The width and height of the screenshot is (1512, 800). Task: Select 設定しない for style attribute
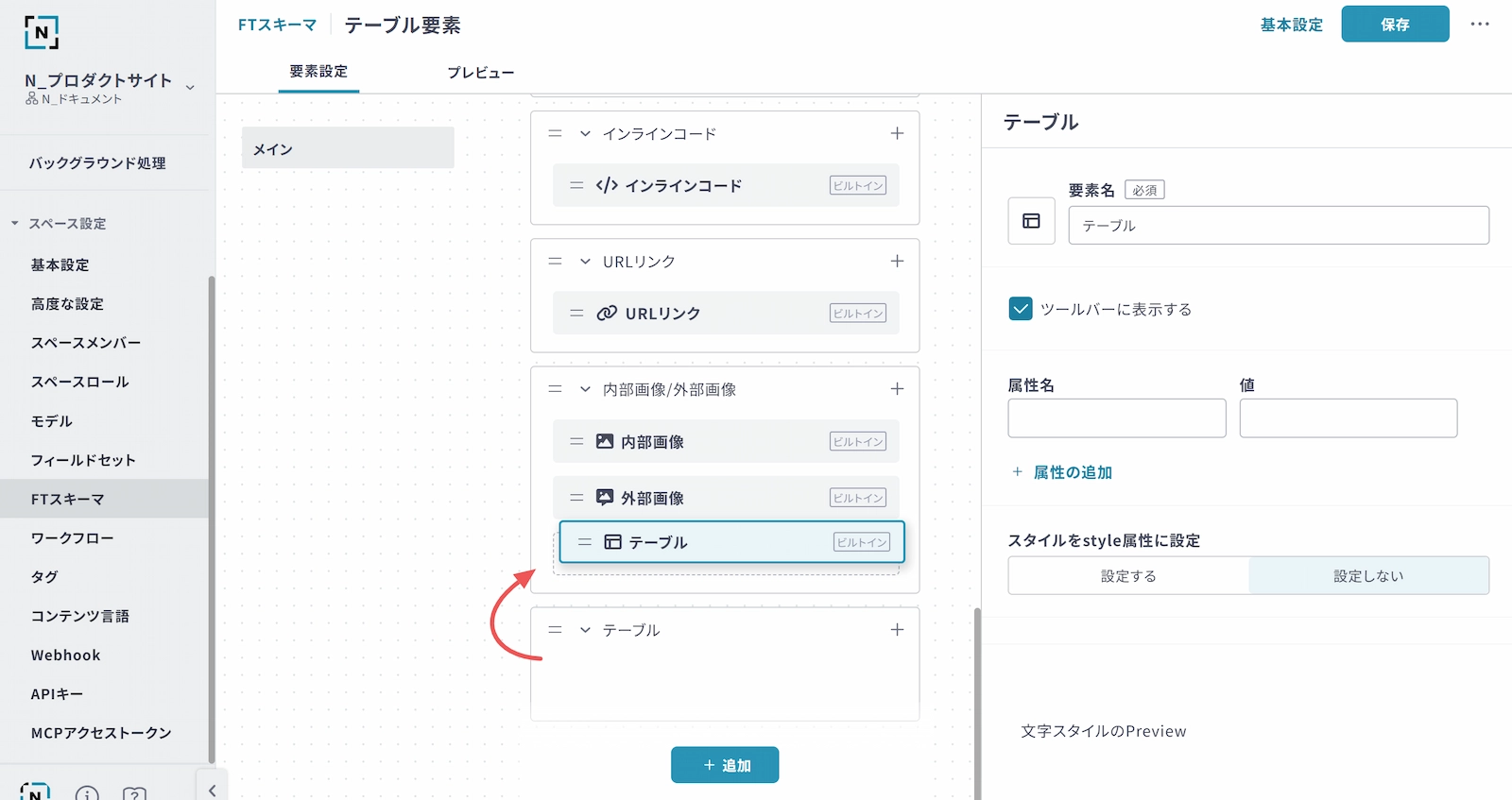pyautogui.click(x=1368, y=576)
